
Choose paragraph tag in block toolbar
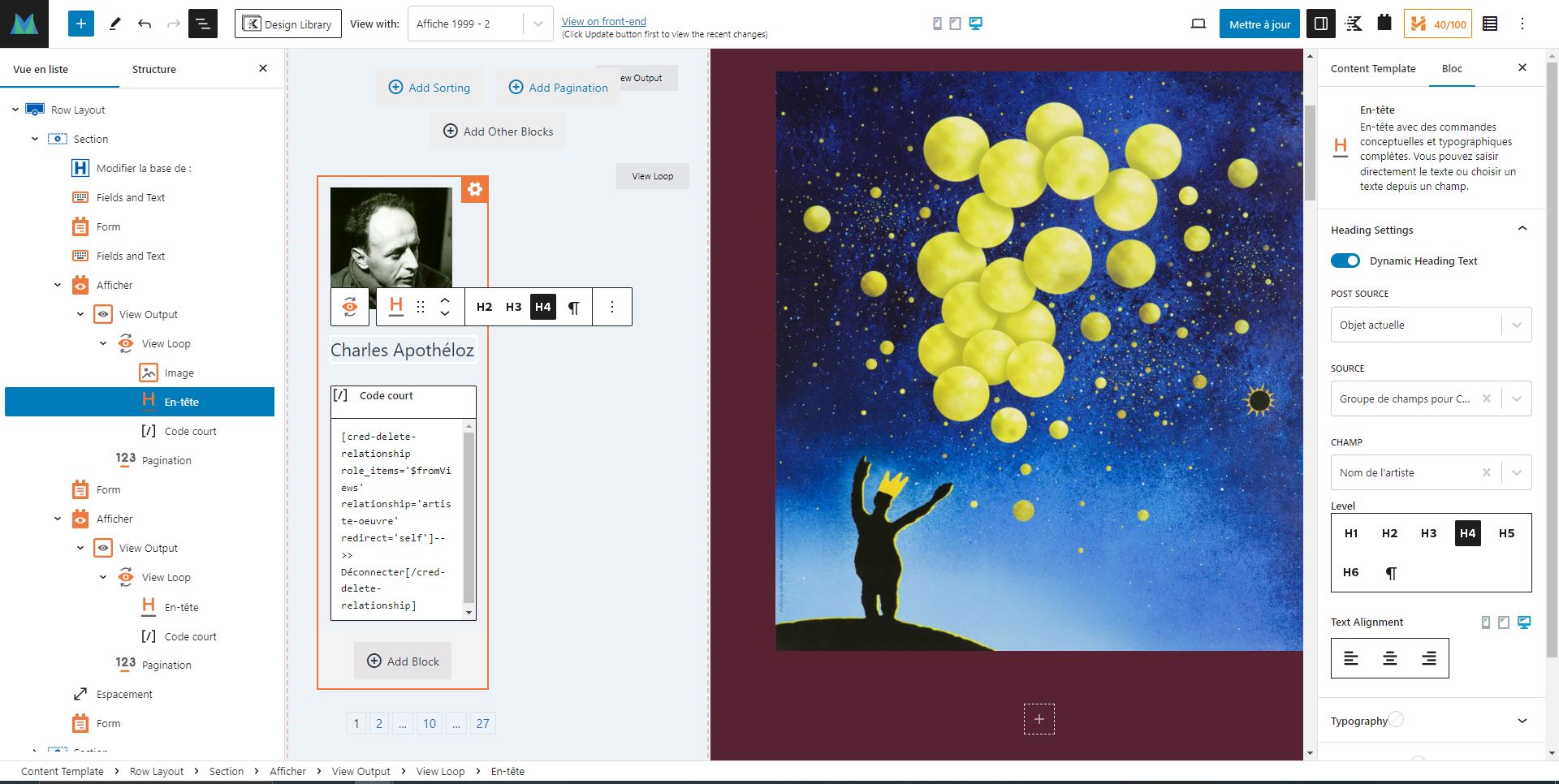(573, 307)
